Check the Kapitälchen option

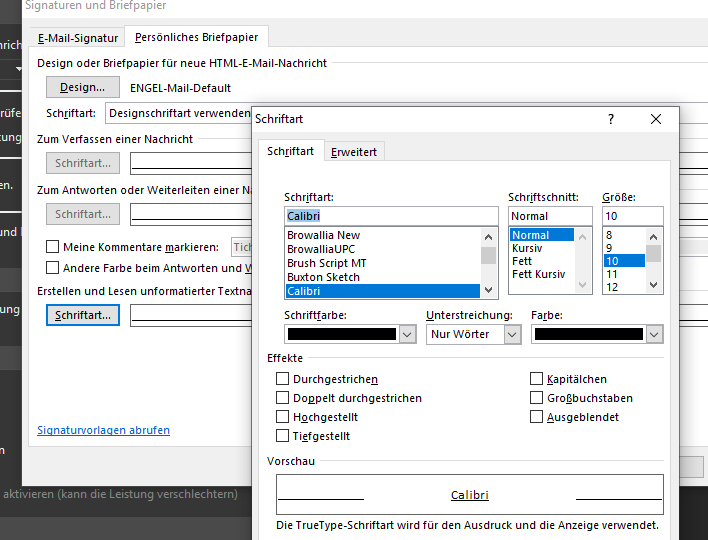(536, 378)
